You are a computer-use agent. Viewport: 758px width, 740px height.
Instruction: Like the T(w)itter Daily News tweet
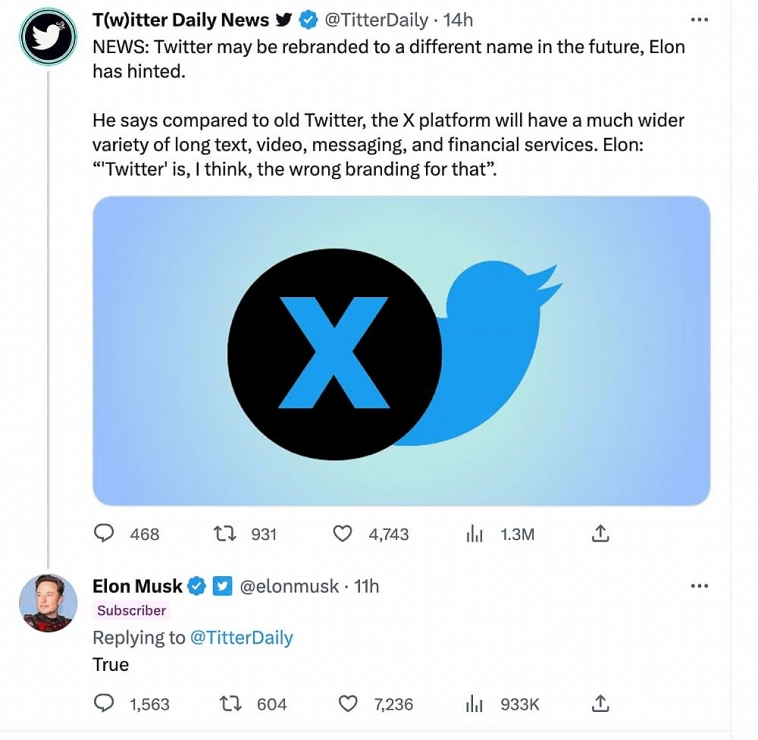tap(343, 534)
